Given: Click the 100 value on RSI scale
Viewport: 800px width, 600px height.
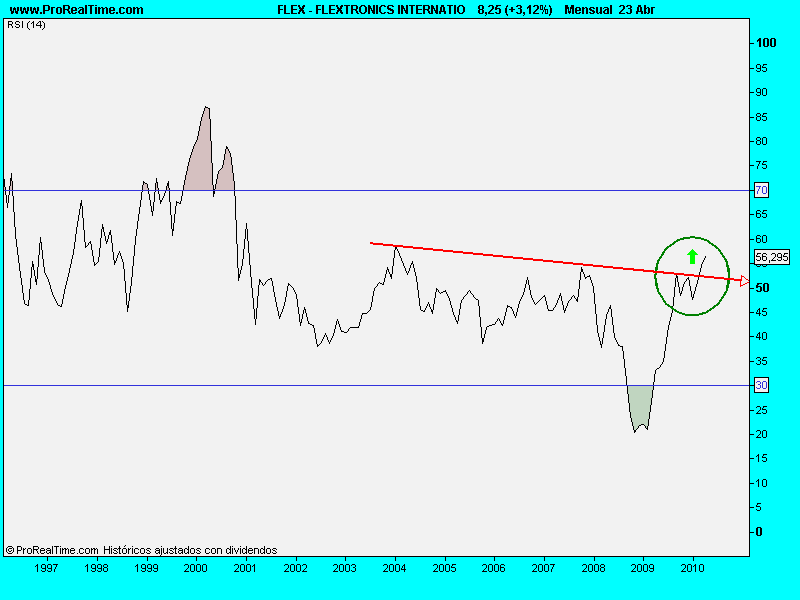Looking at the screenshot, I should pos(766,43).
